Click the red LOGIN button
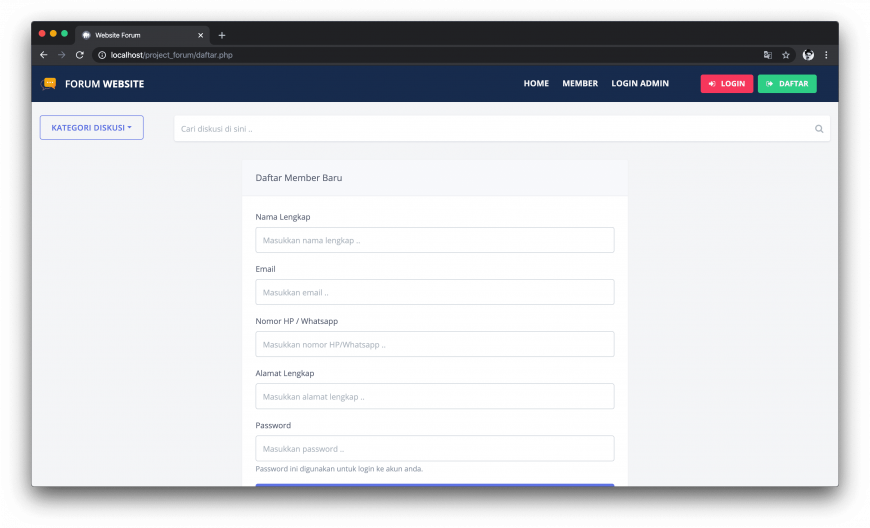Screen dimensions: 870x528 tap(727, 84)
